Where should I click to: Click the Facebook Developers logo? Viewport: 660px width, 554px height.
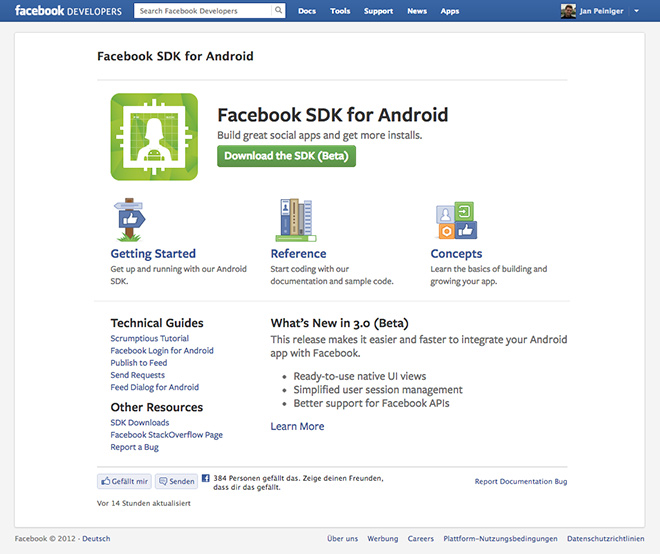pos(68,11)
